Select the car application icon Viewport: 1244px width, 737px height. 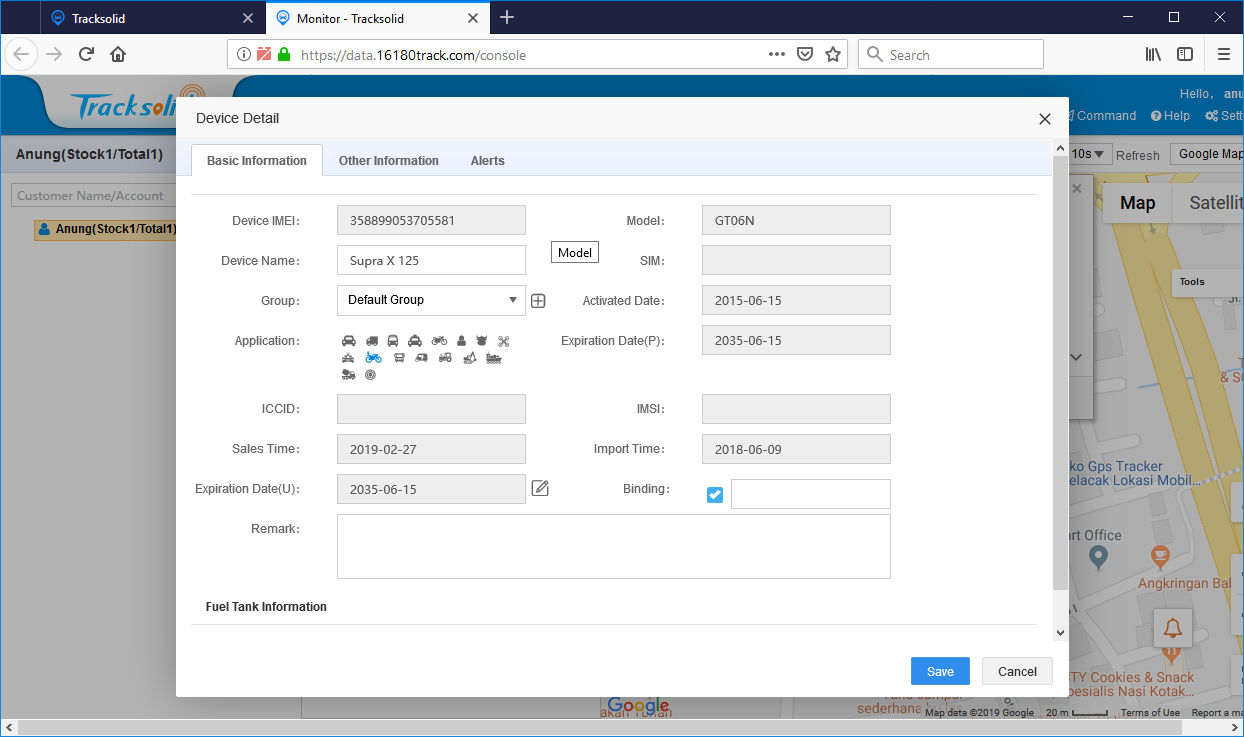point(349,341)
